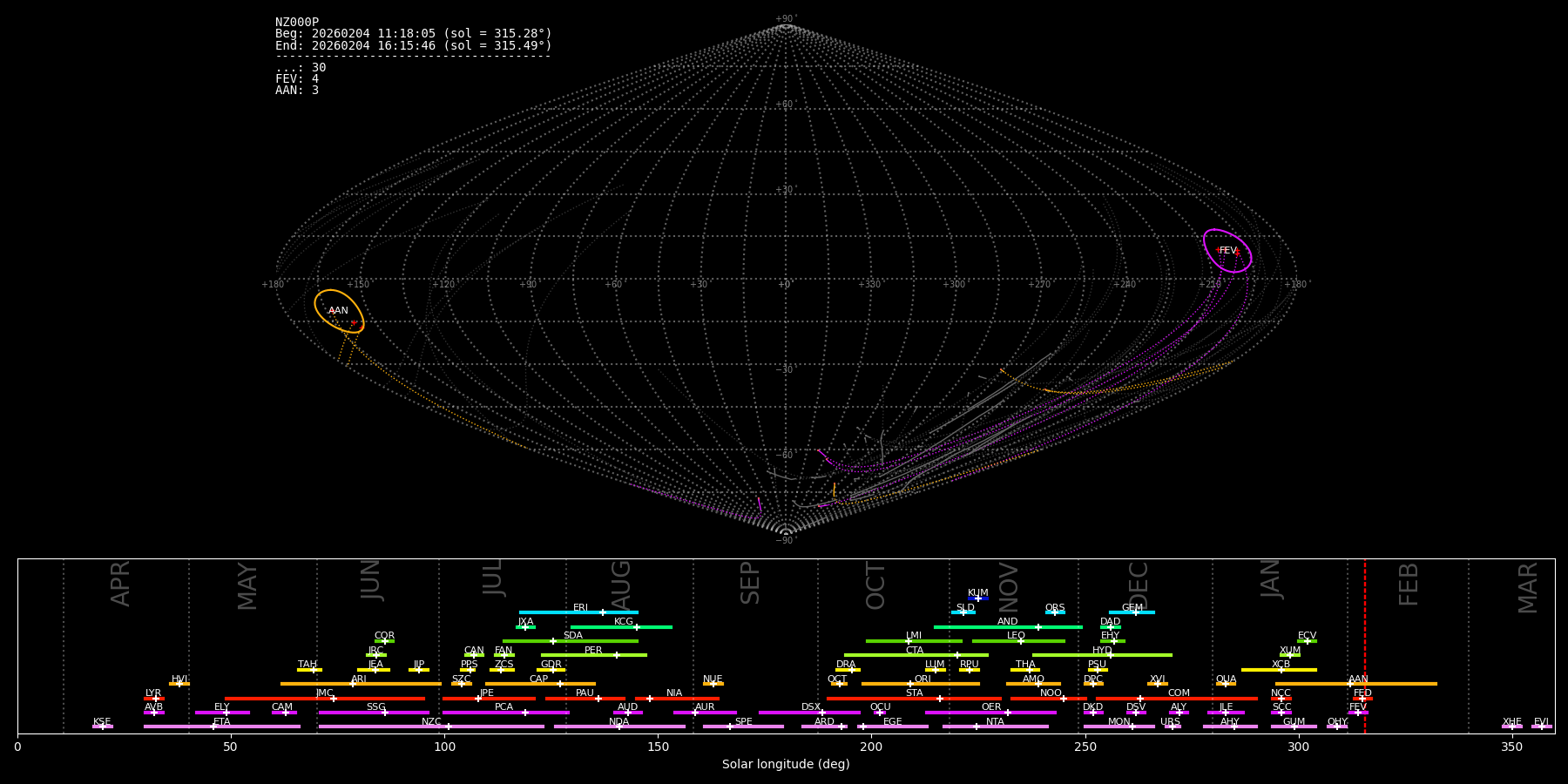
Task: Click the EVI shower label near March
Action: coord(1541,722)
